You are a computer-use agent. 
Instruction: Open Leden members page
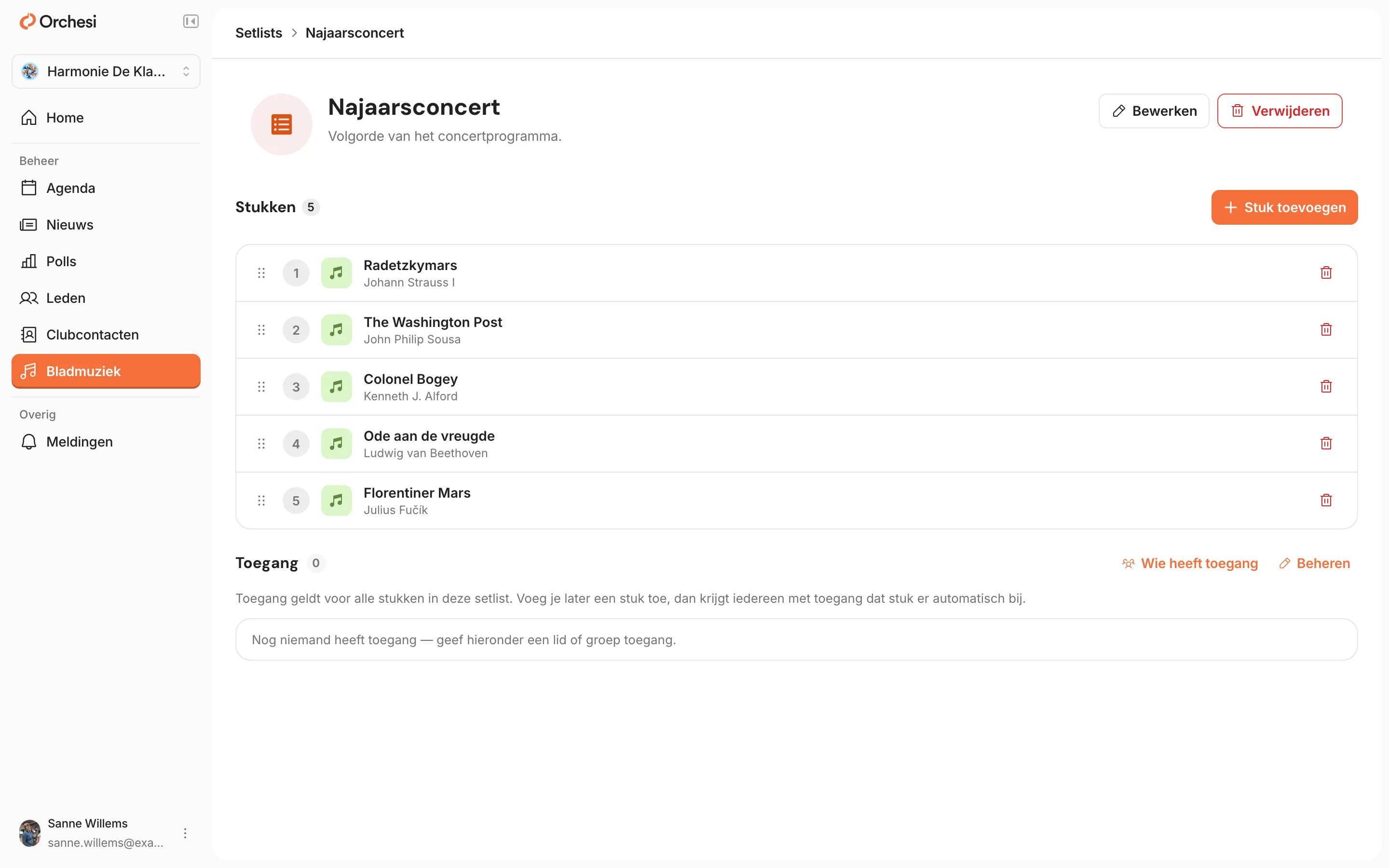[x=106, y=298]
